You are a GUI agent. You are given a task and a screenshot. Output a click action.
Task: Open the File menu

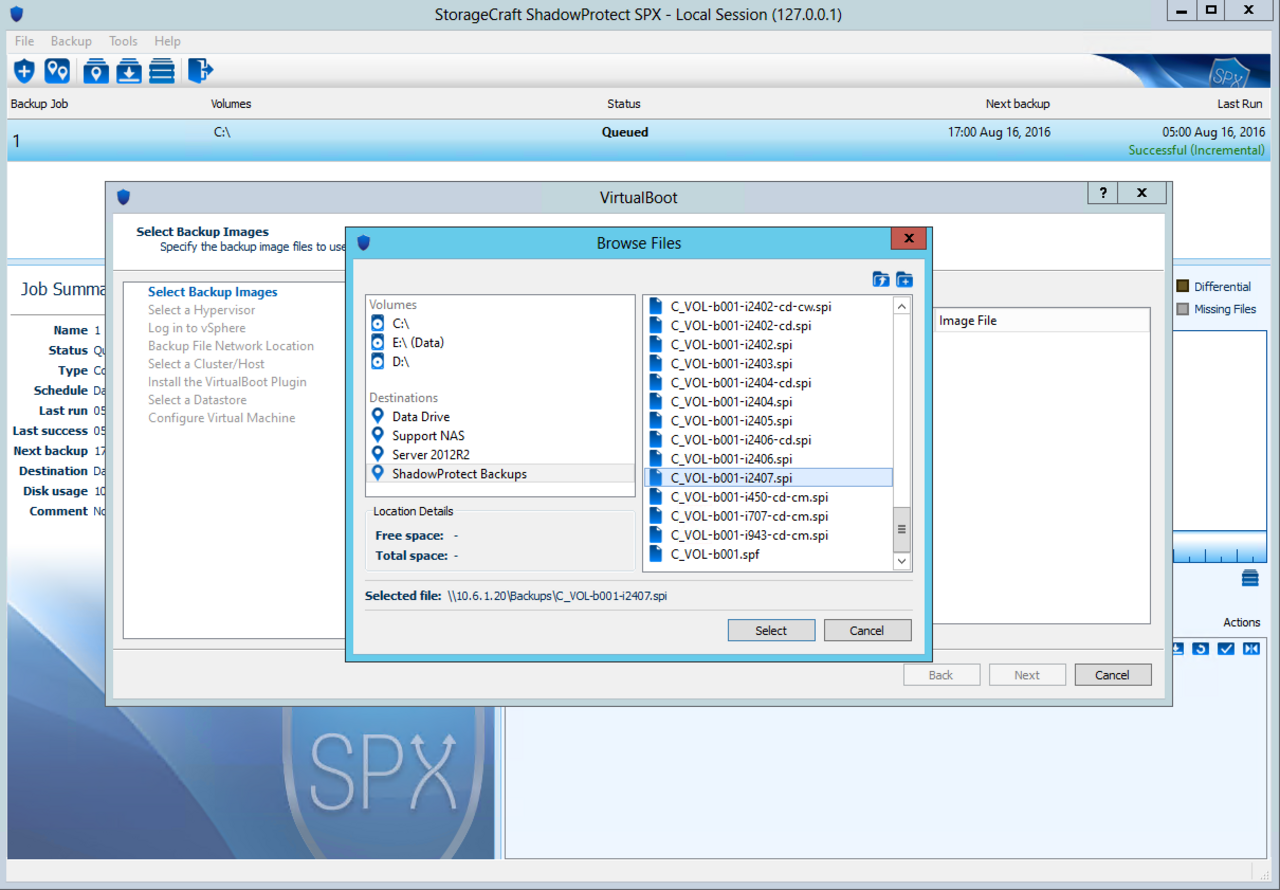point(23,41)
